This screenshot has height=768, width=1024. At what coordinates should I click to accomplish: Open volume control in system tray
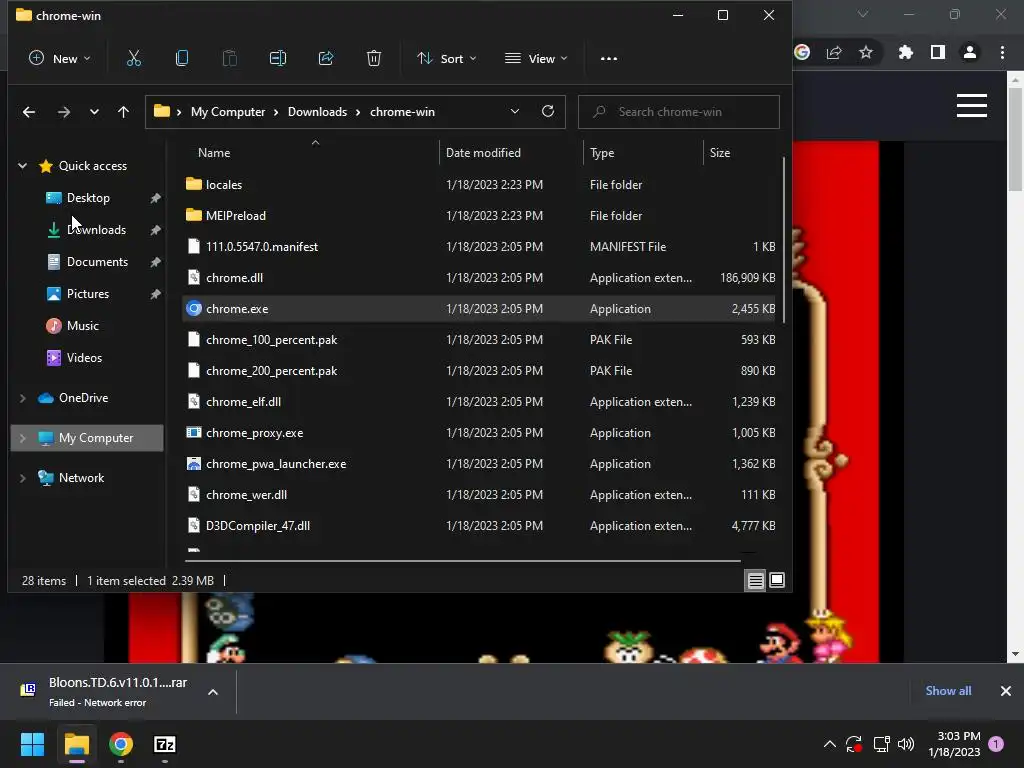(x=906, y=744)
